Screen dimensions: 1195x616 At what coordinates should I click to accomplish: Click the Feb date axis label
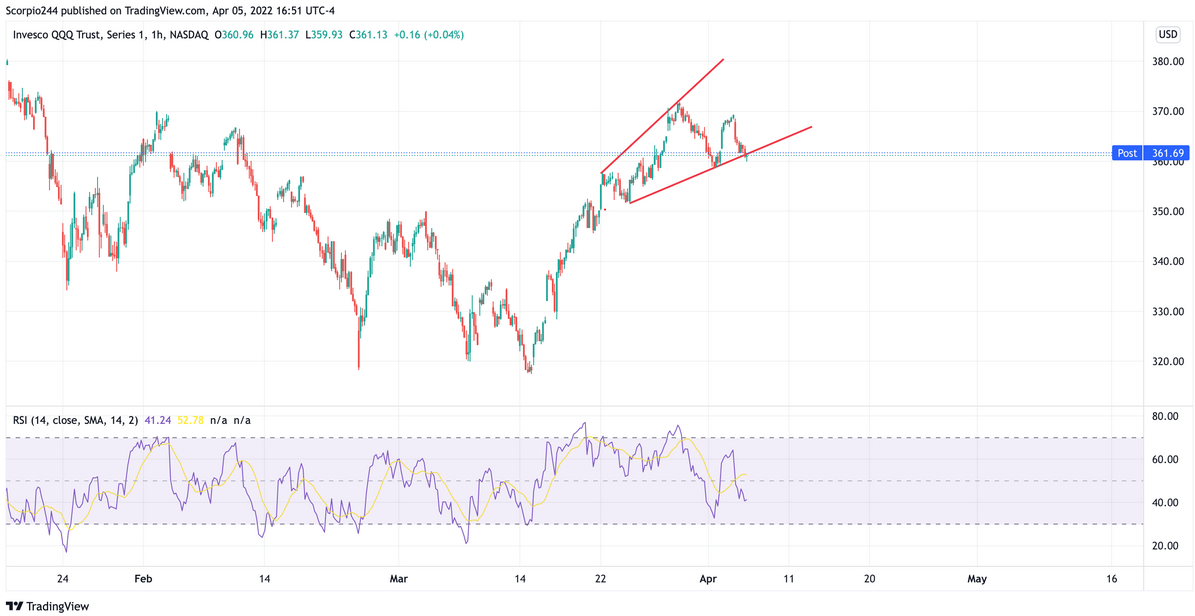pyautogui.click(x=143, y=579)
